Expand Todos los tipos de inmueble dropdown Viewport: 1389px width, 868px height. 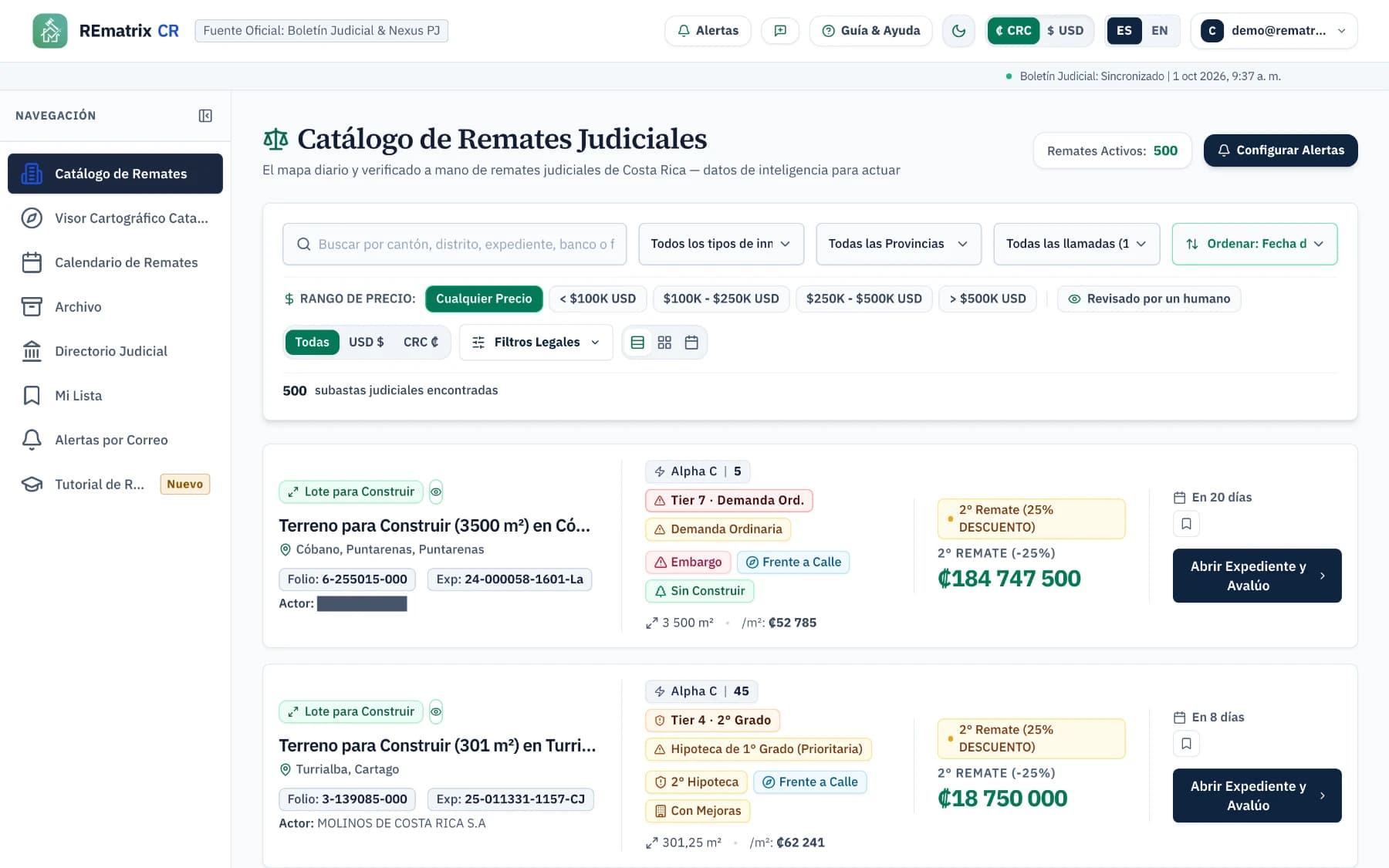pyautogui.click(x=721, y=244)
